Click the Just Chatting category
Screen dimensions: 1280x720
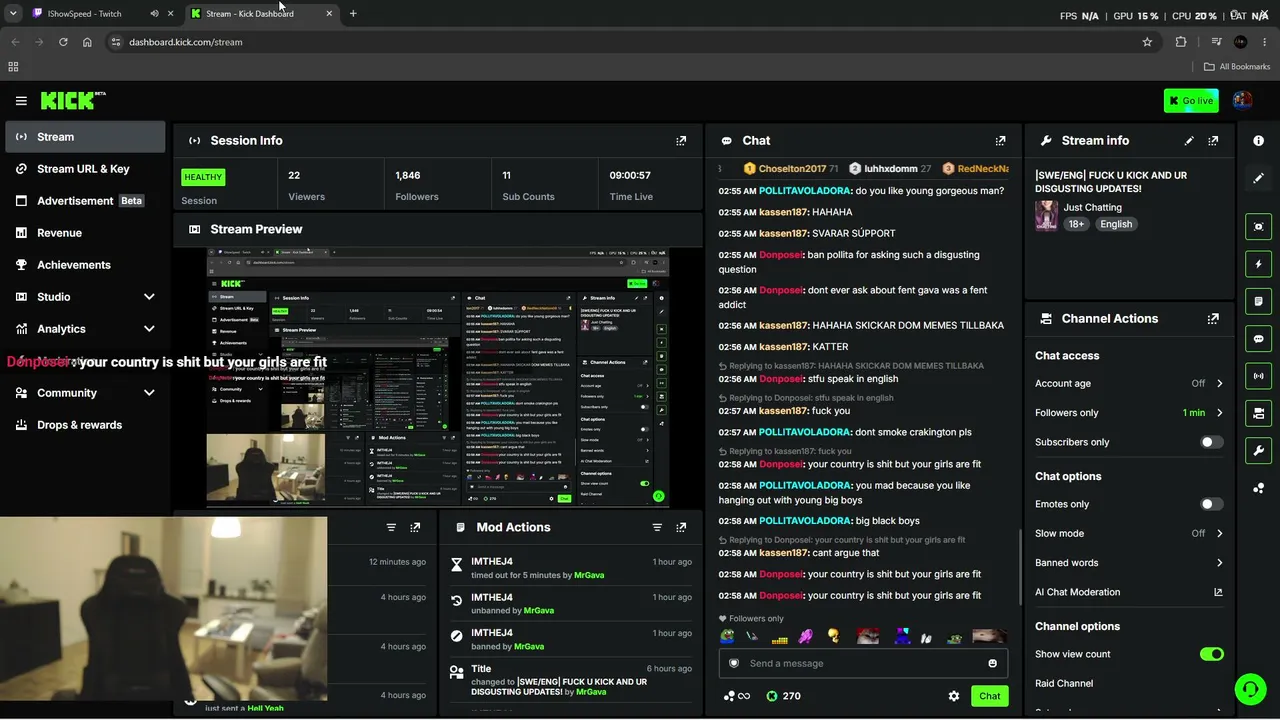tap(1093, 208)
